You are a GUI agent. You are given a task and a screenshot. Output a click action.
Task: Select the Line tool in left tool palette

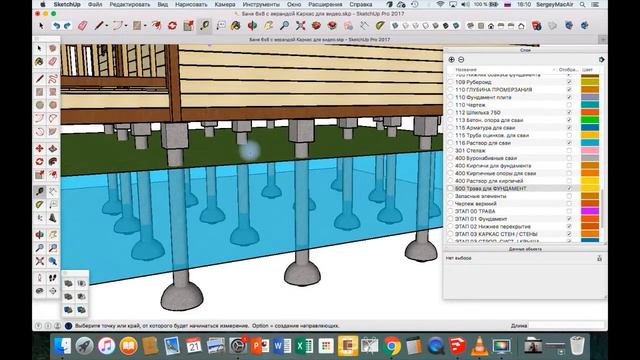coord(40,78)
